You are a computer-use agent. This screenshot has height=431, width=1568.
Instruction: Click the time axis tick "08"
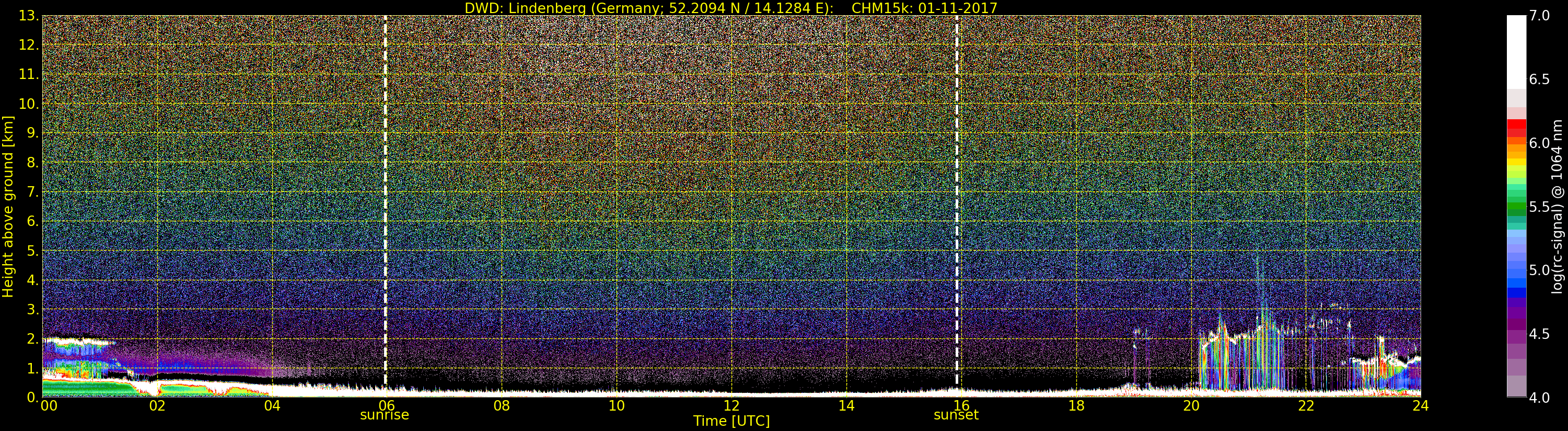coord(502,406)
